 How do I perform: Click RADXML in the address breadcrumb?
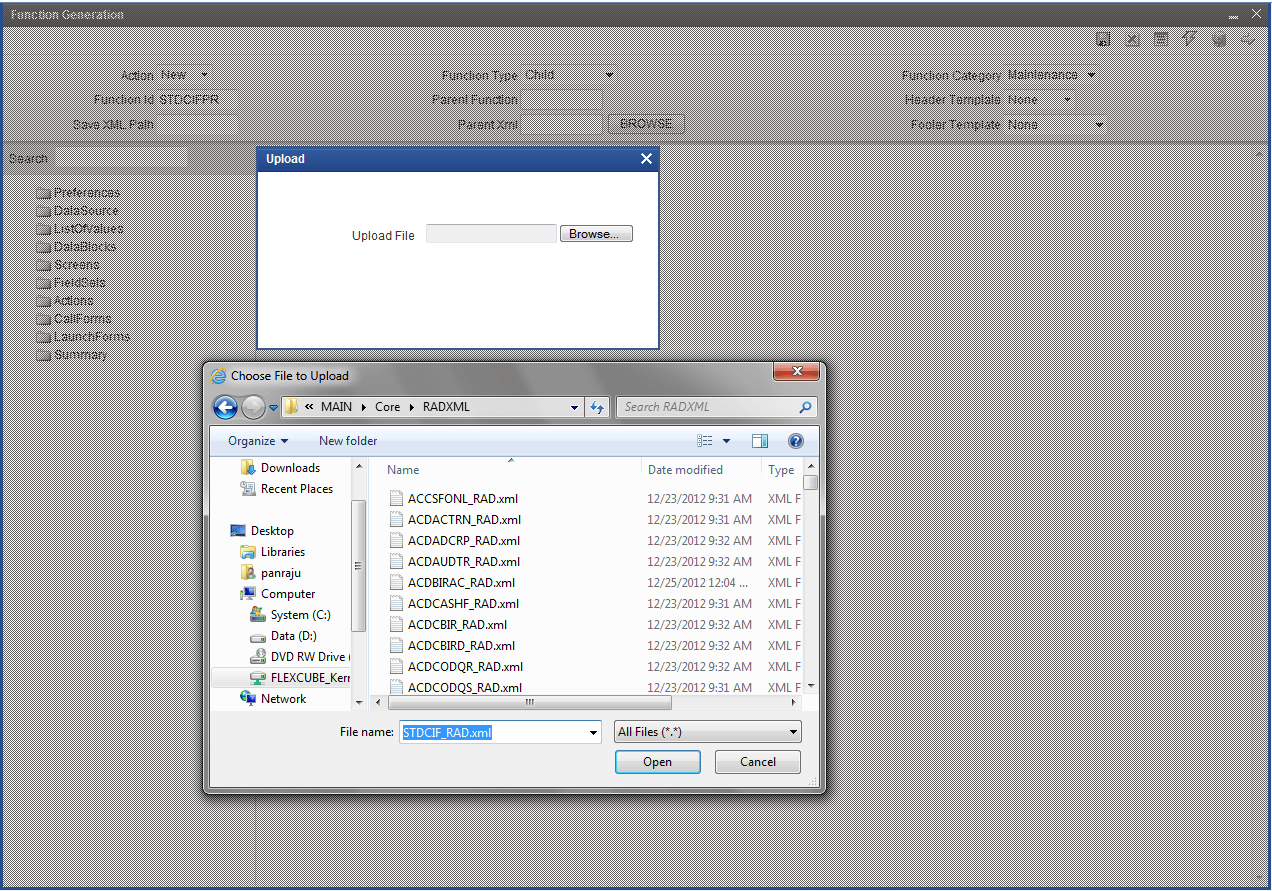(x=446, y=407)
